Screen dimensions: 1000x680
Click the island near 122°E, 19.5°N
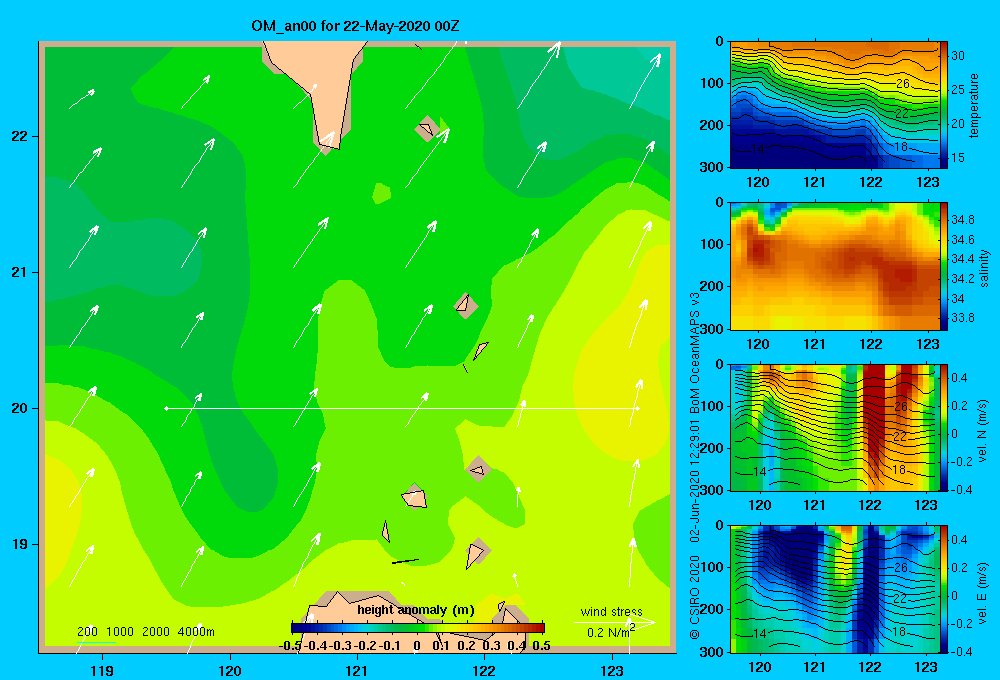pos(478,469)
